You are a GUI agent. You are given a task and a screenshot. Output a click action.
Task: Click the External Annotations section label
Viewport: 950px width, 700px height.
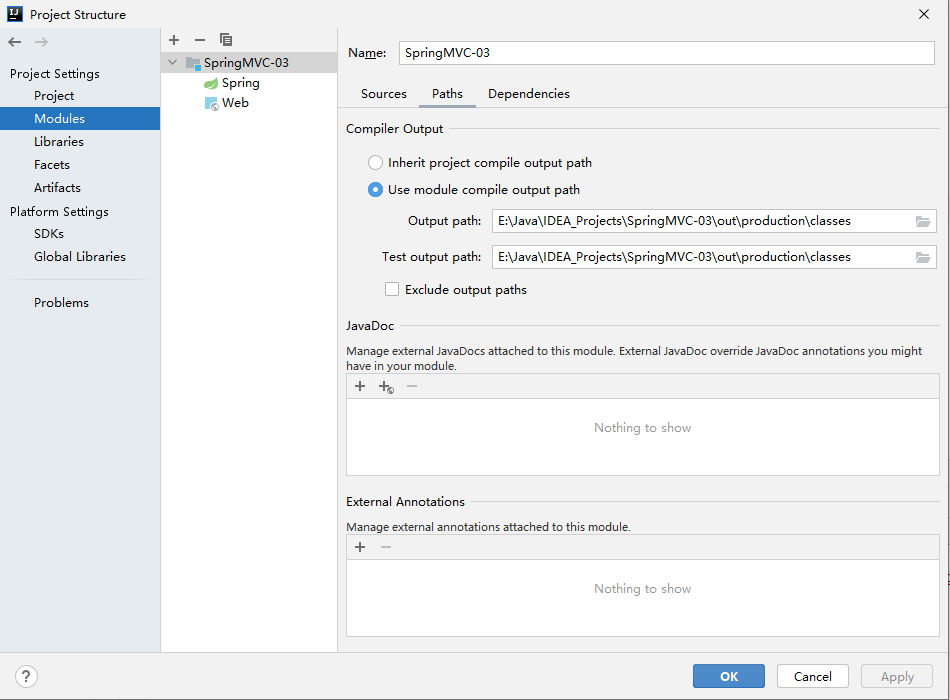[405, 502]
